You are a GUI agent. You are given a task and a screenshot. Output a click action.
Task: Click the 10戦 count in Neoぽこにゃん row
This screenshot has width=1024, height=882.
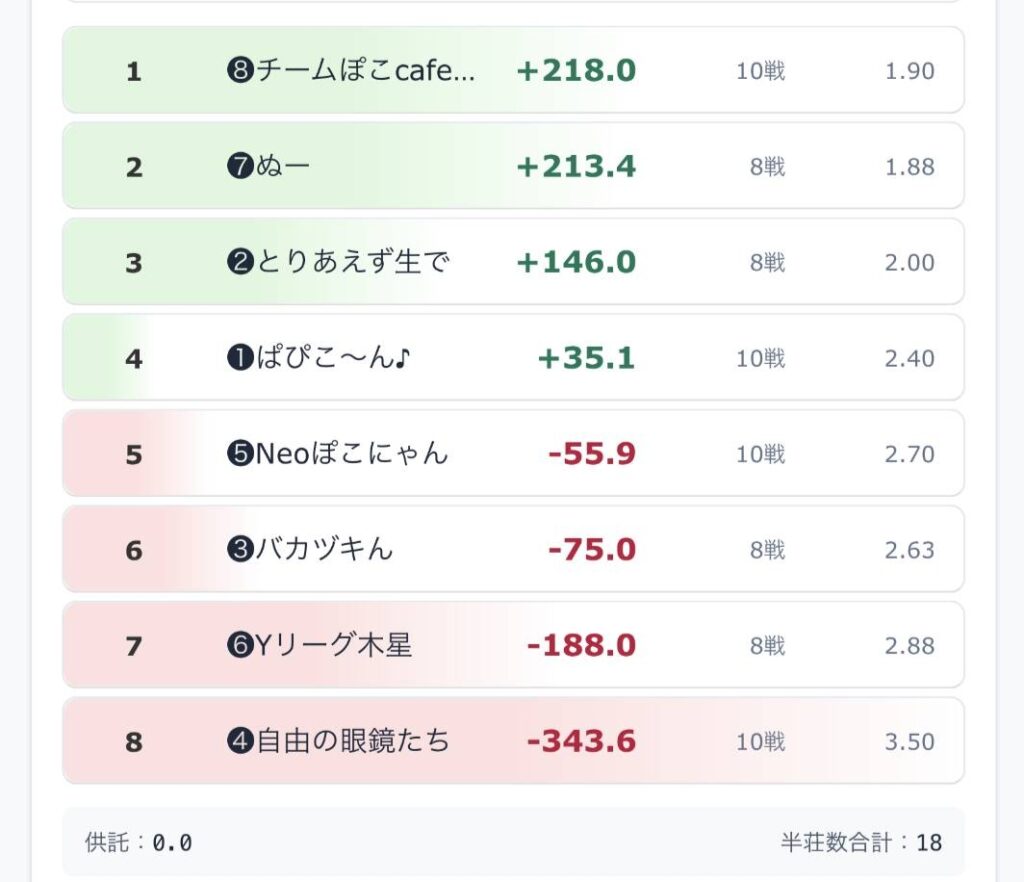click(761, 454)
